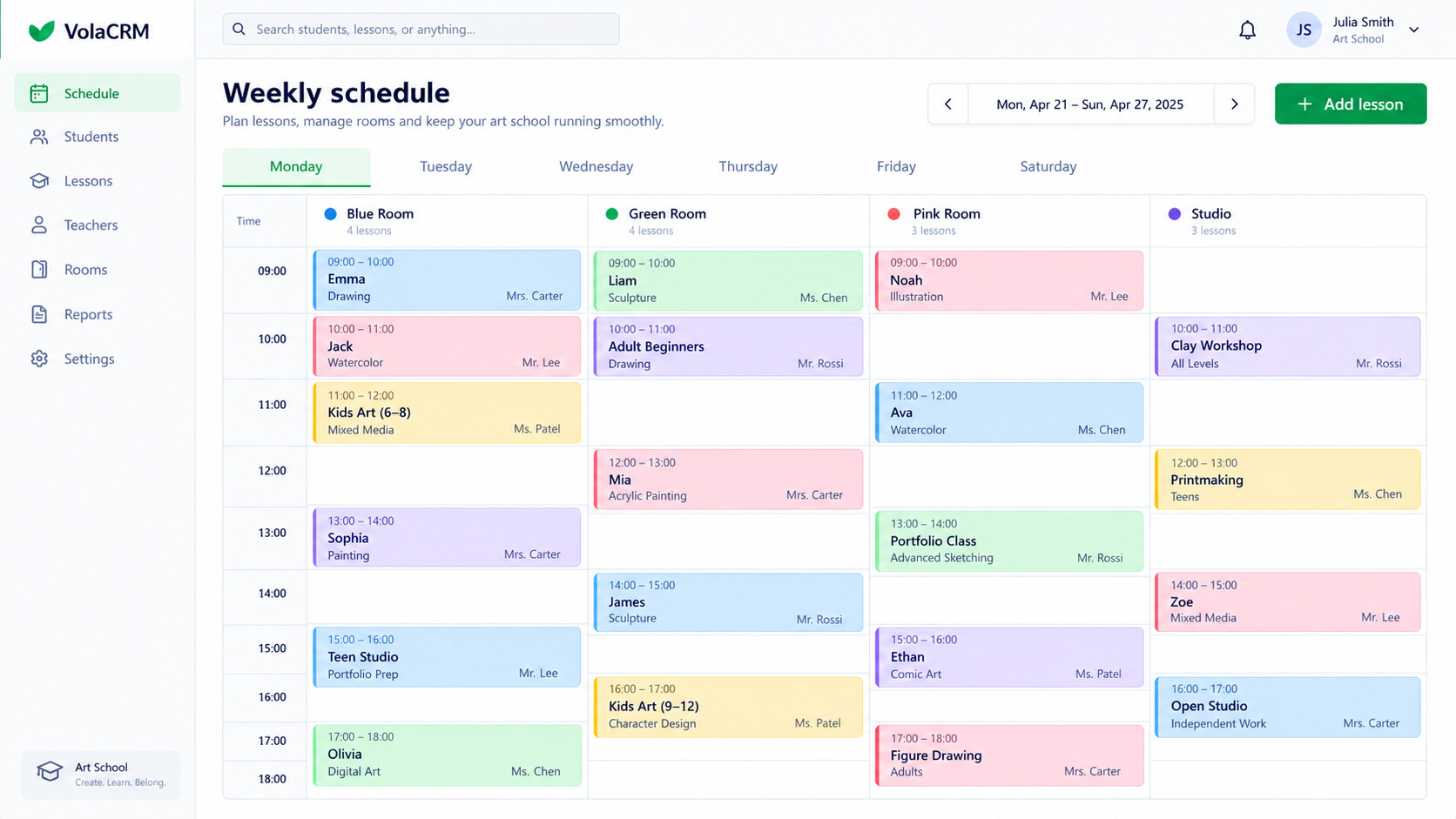Open Ethan's Comic Art lesson
The height and width of the screenshot is (819, 1456).
tap(1009, 657)
